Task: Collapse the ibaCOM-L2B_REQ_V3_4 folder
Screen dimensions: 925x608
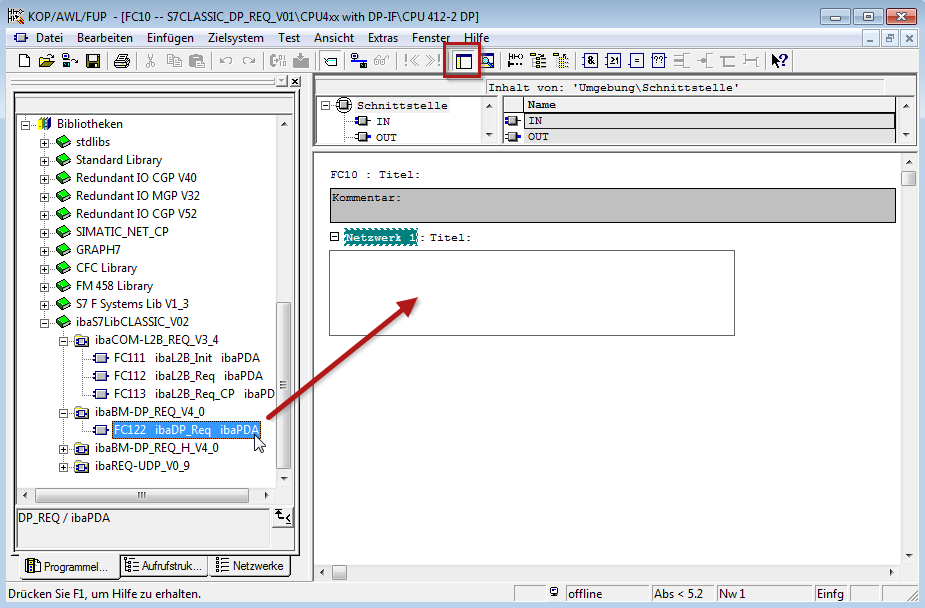Action: [x=65, y=340]
